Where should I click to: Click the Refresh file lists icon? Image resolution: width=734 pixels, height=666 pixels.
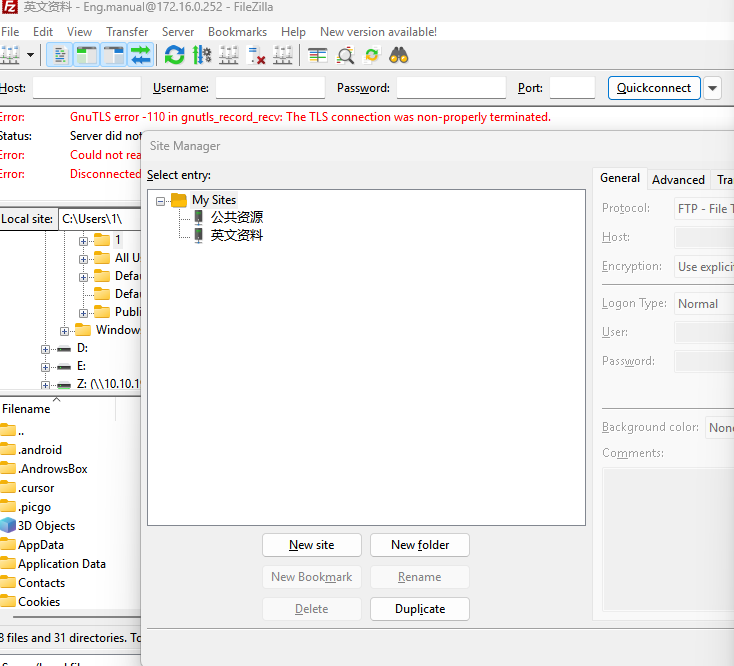pyautogui.click(x=175, y=55)
